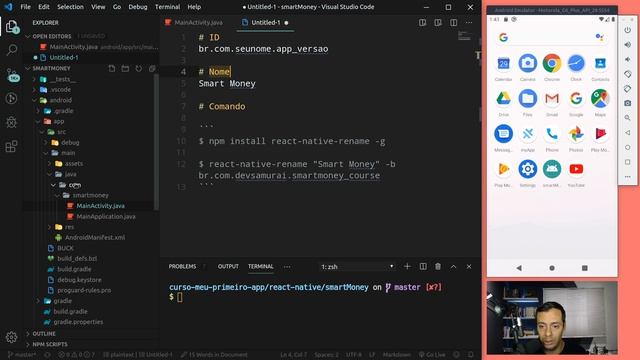640x360 pixels.
Task: Launch YouTube app in the emulator
Action: point(576,169)
